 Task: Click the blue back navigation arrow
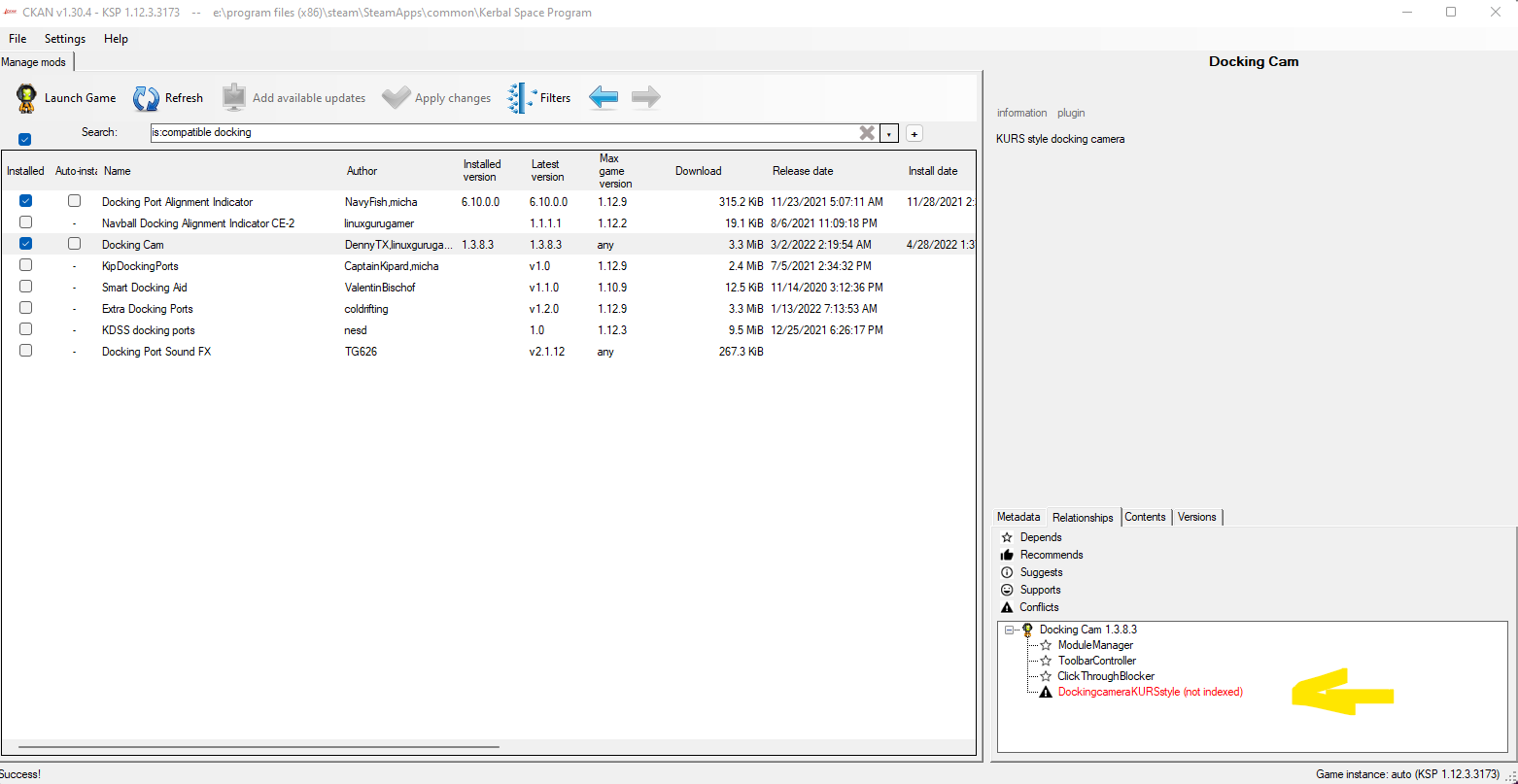point(603,97)
